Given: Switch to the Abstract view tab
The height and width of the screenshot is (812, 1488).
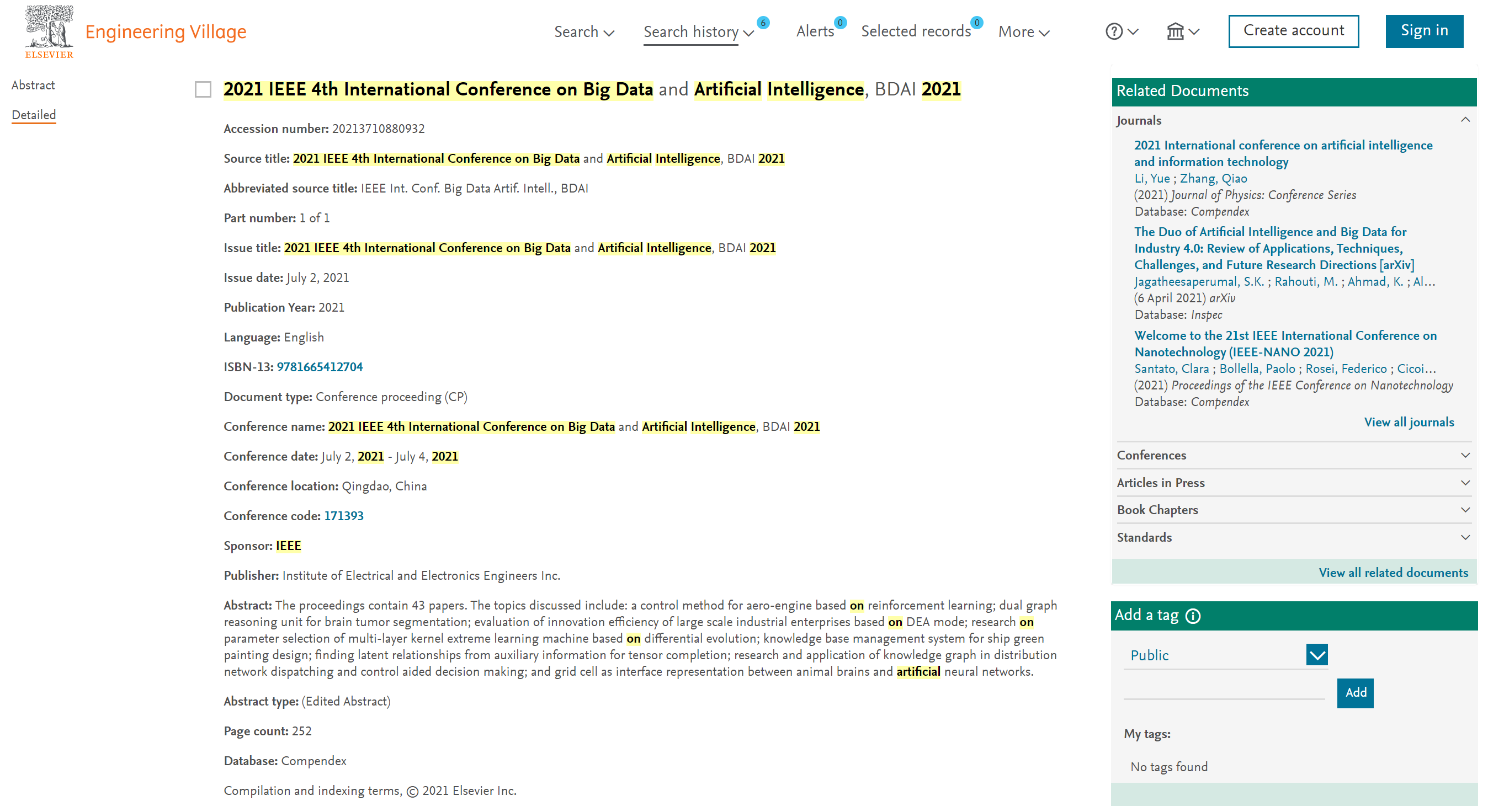Looking at the screenshot, I should (x=33, y=85).
